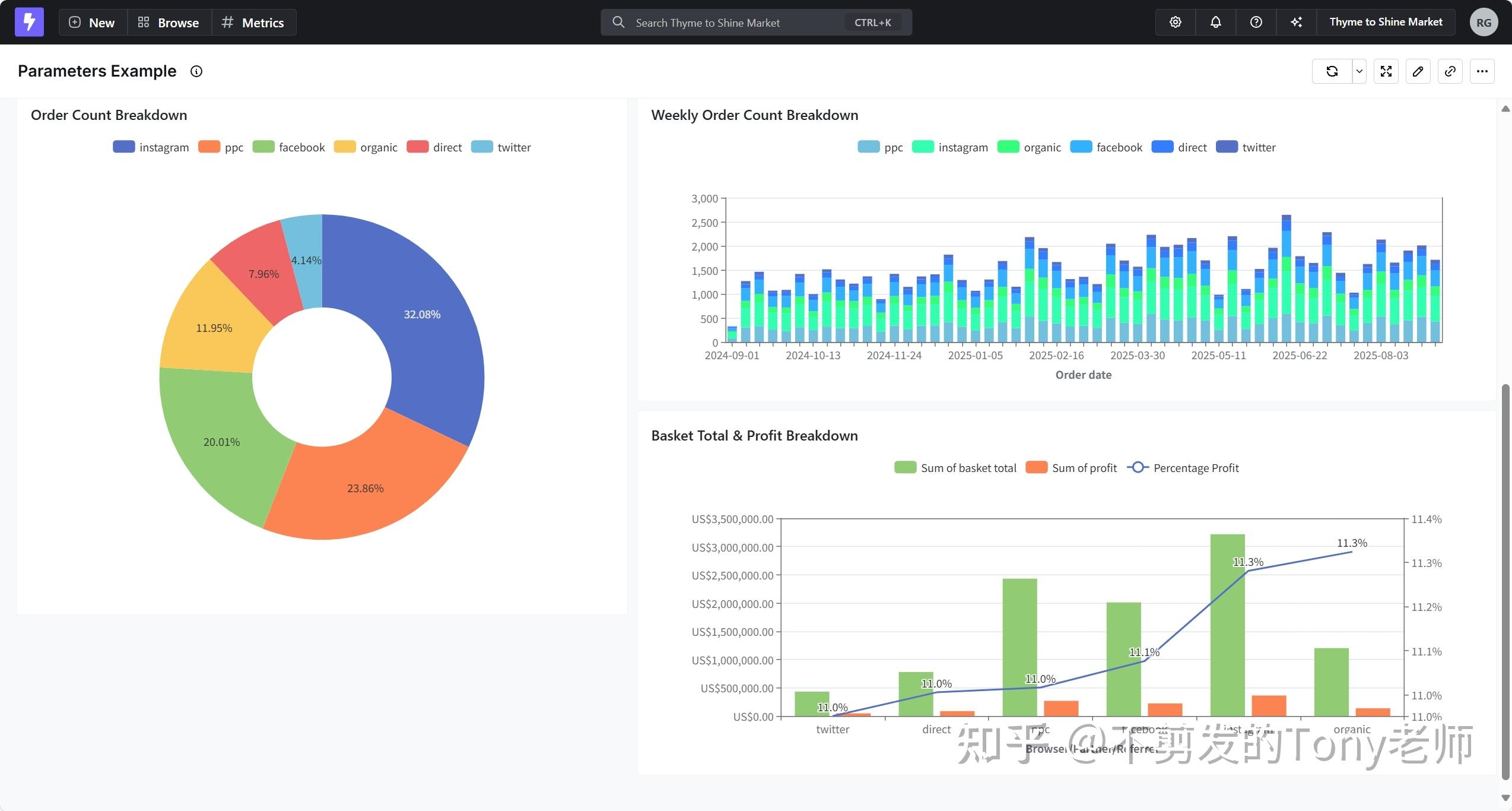1512x811 pixels.
Task: Copy dashboard link via chain icon
Action: pos(1450,71)
